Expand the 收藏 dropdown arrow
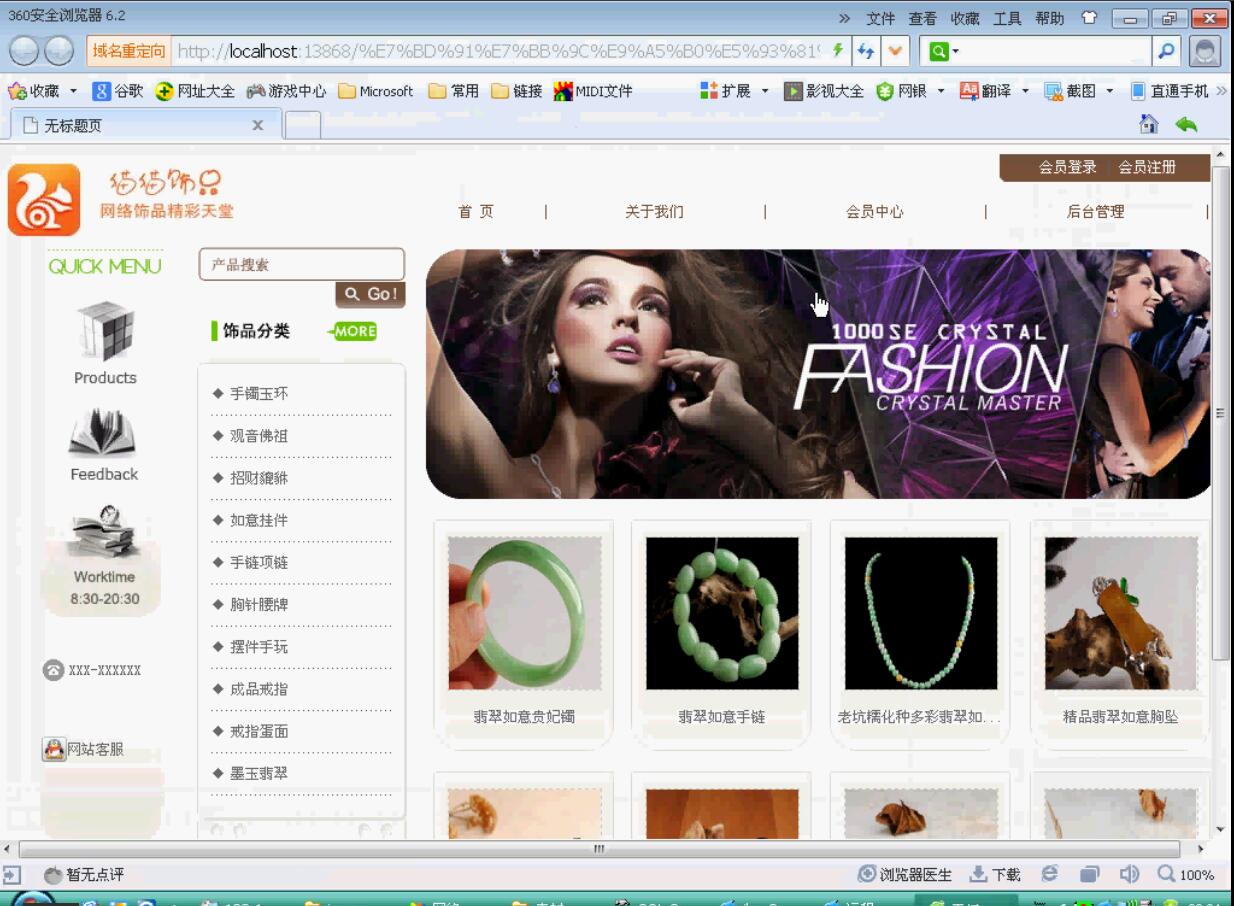The image size is (1234, 906). tap(73, 91)
